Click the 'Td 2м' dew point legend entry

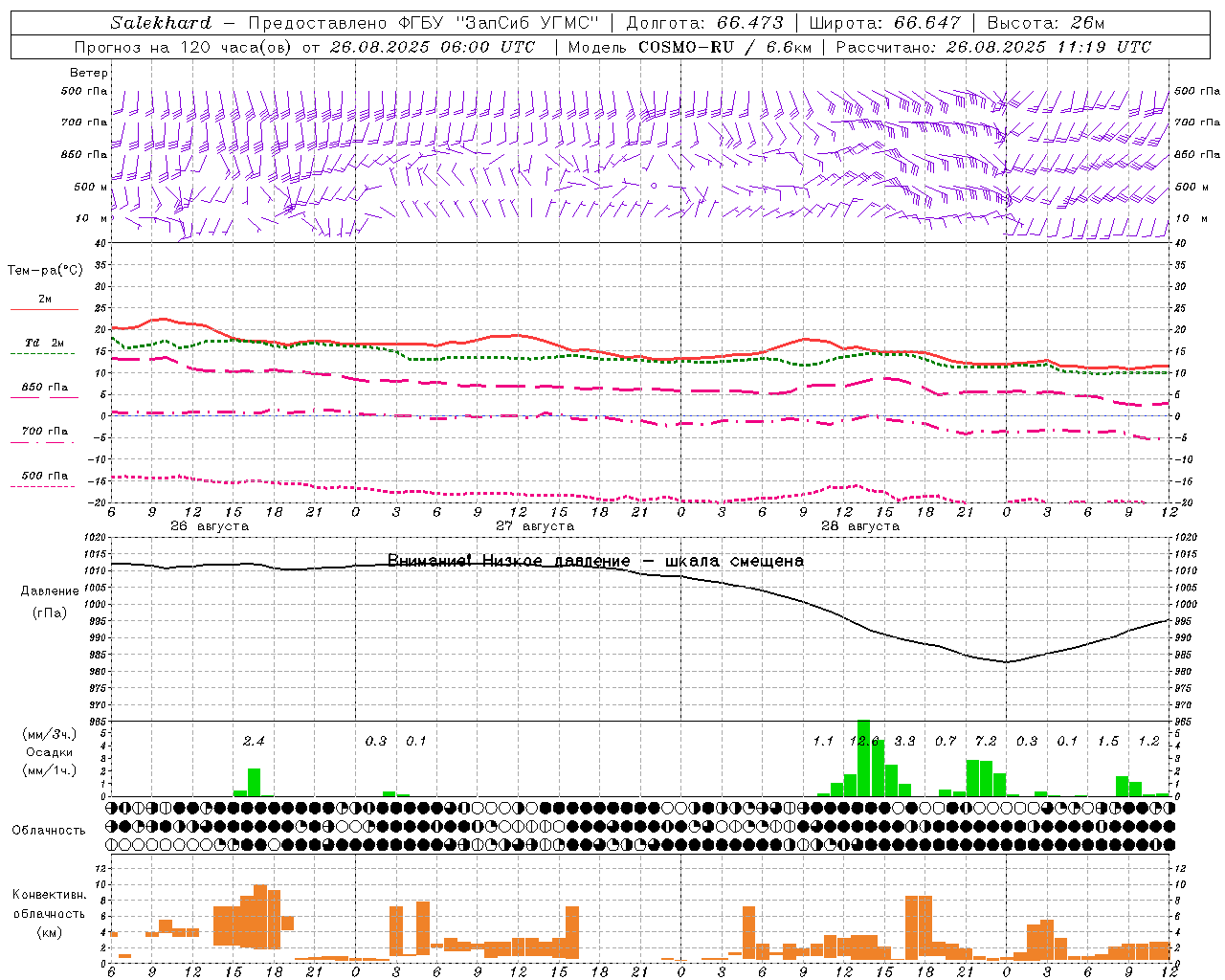(45, 343)
